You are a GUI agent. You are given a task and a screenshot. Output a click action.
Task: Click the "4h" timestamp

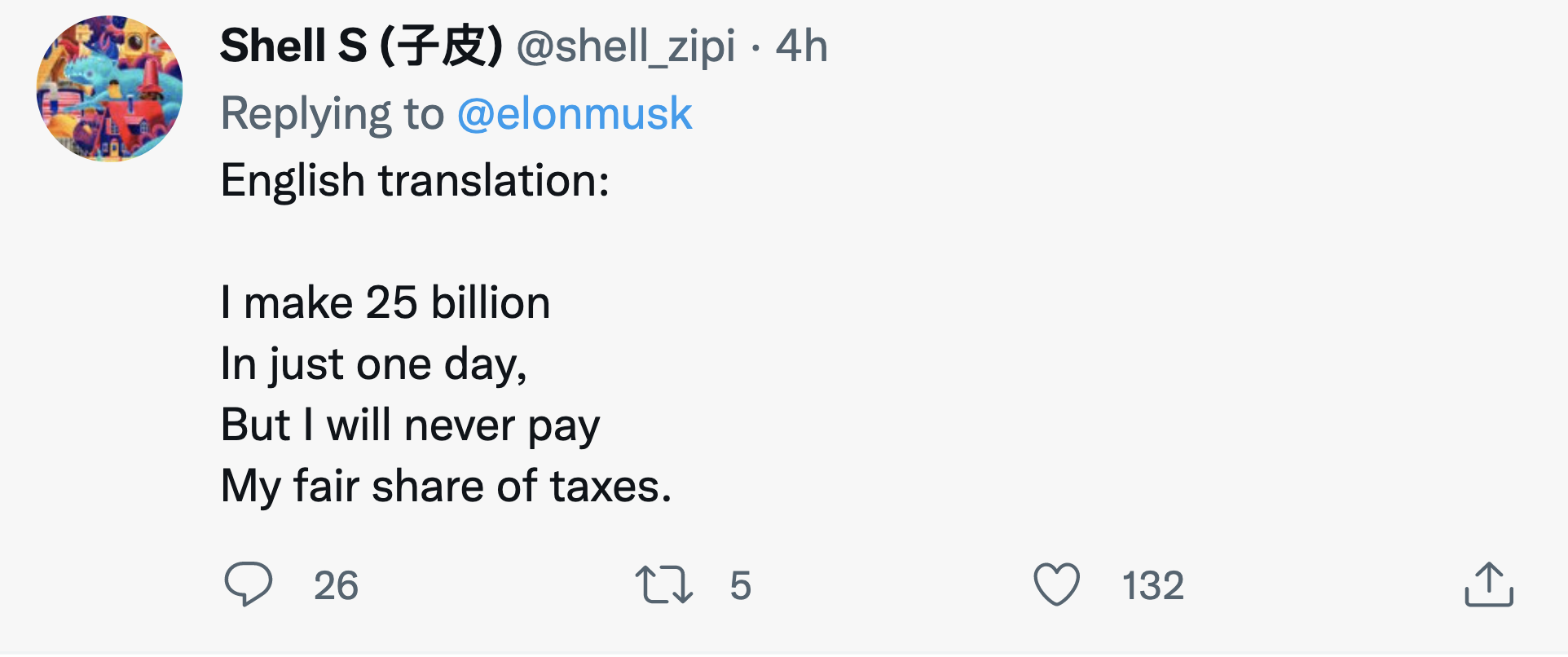[801, 46]
